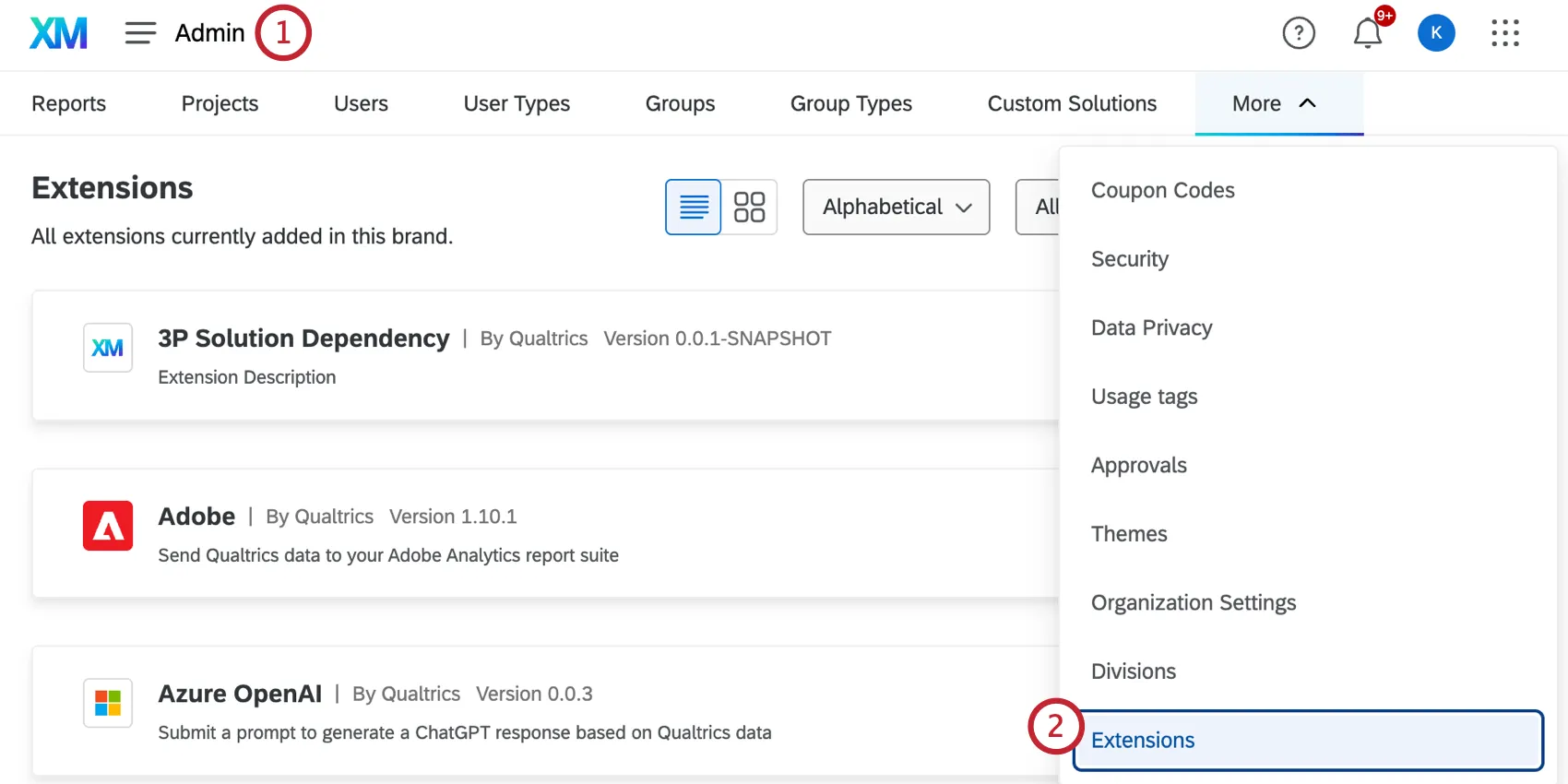Open the app switcher grid icon

pyautogui.click(x=1505, y=33)
